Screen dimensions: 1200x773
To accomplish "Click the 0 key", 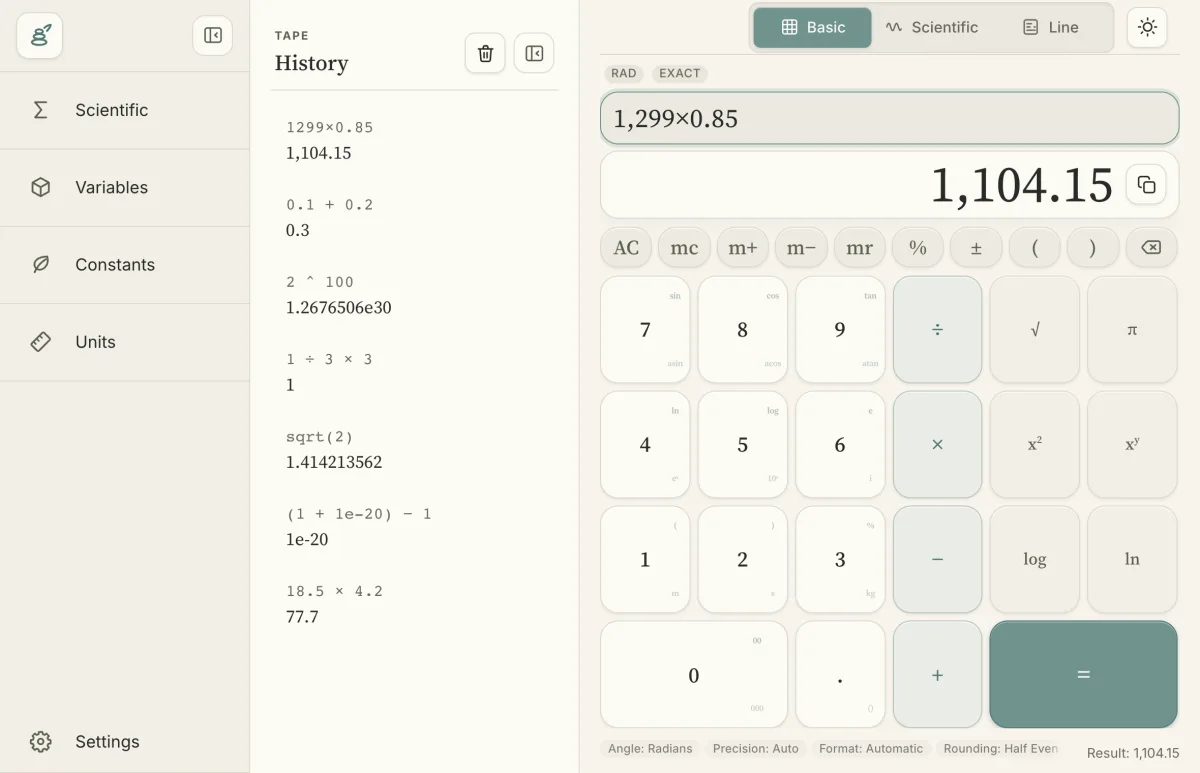I will (x=694, y=675).
